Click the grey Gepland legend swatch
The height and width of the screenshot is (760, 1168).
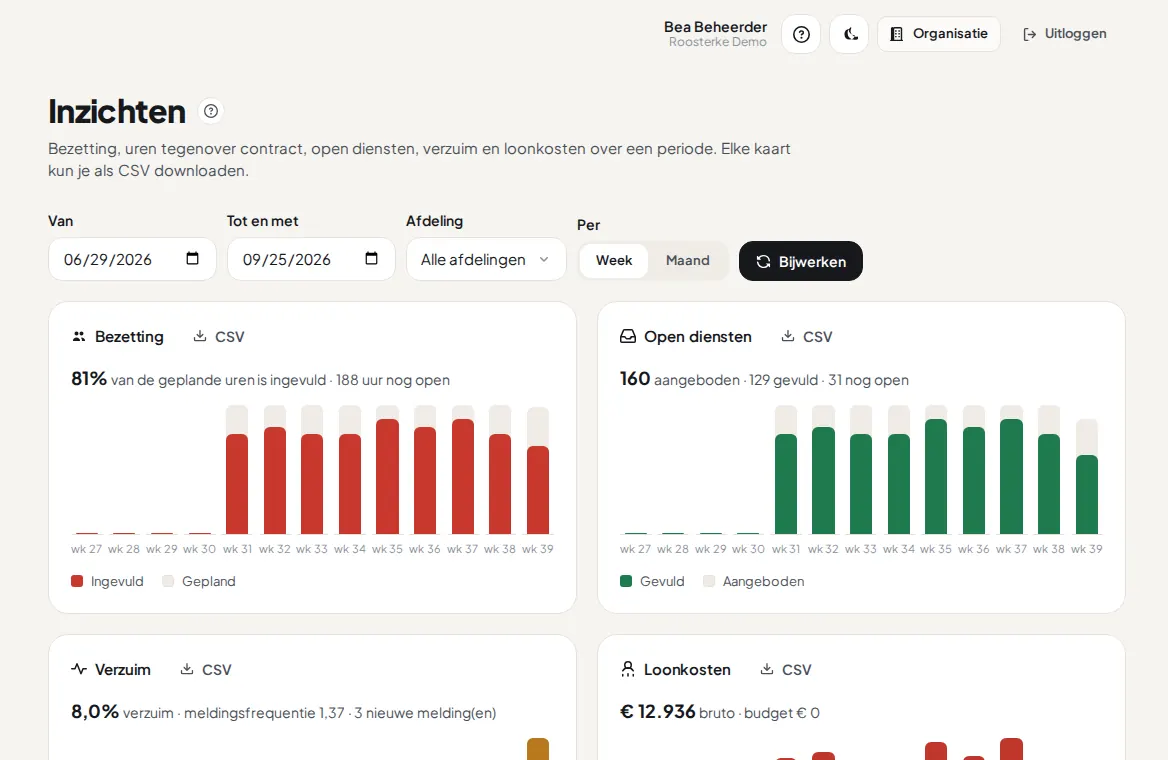pyautogui.click(x=168, y=581)
